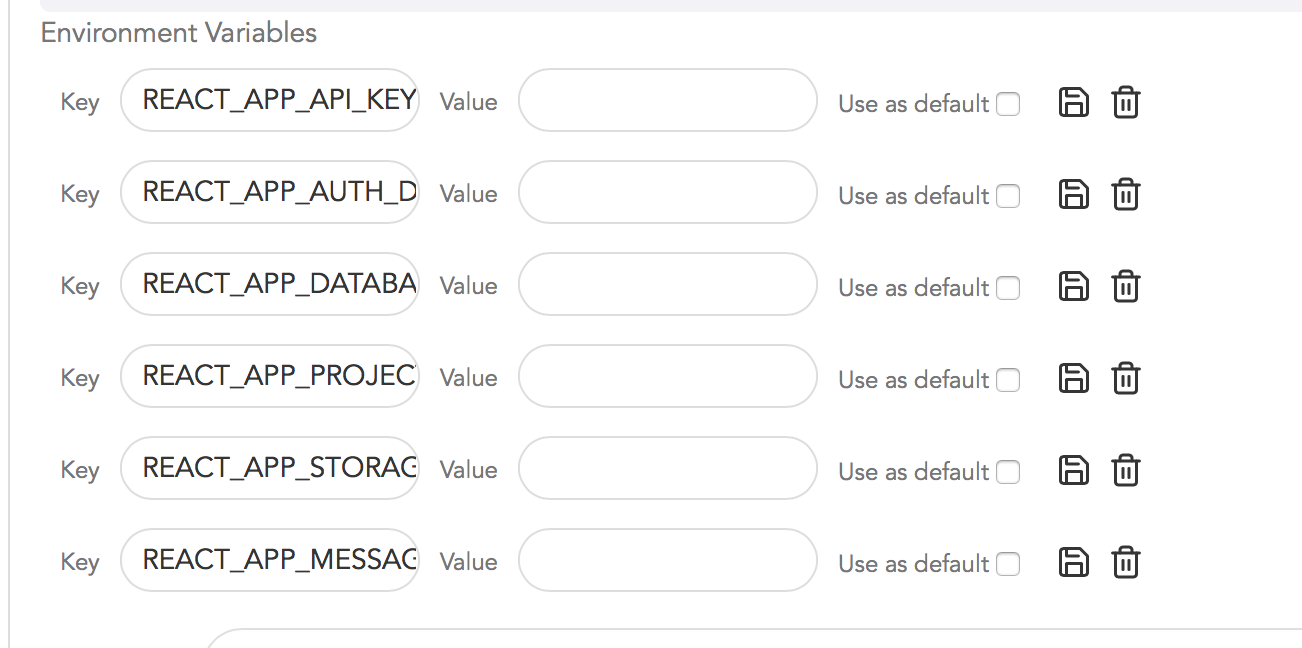Delete the REACT_APP_DATABA variable row
The height and width of the screenshot is (648, 1302).
[x=1126, y=286]
